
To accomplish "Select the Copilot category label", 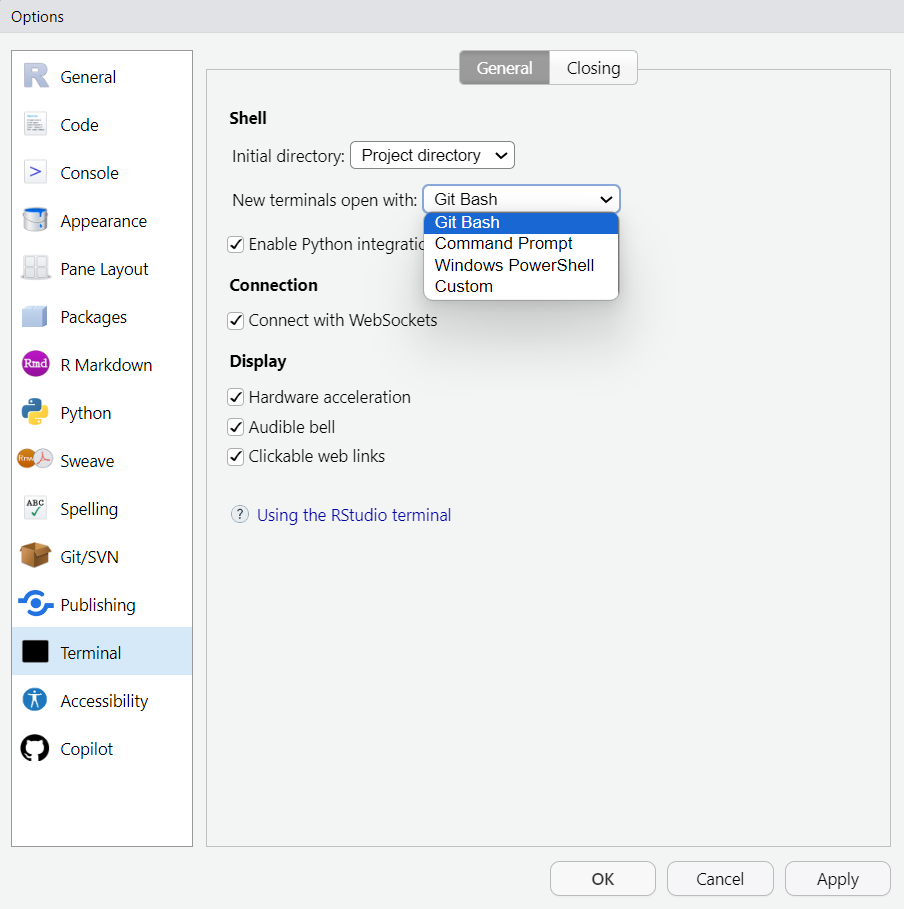I will pos(86,750).
